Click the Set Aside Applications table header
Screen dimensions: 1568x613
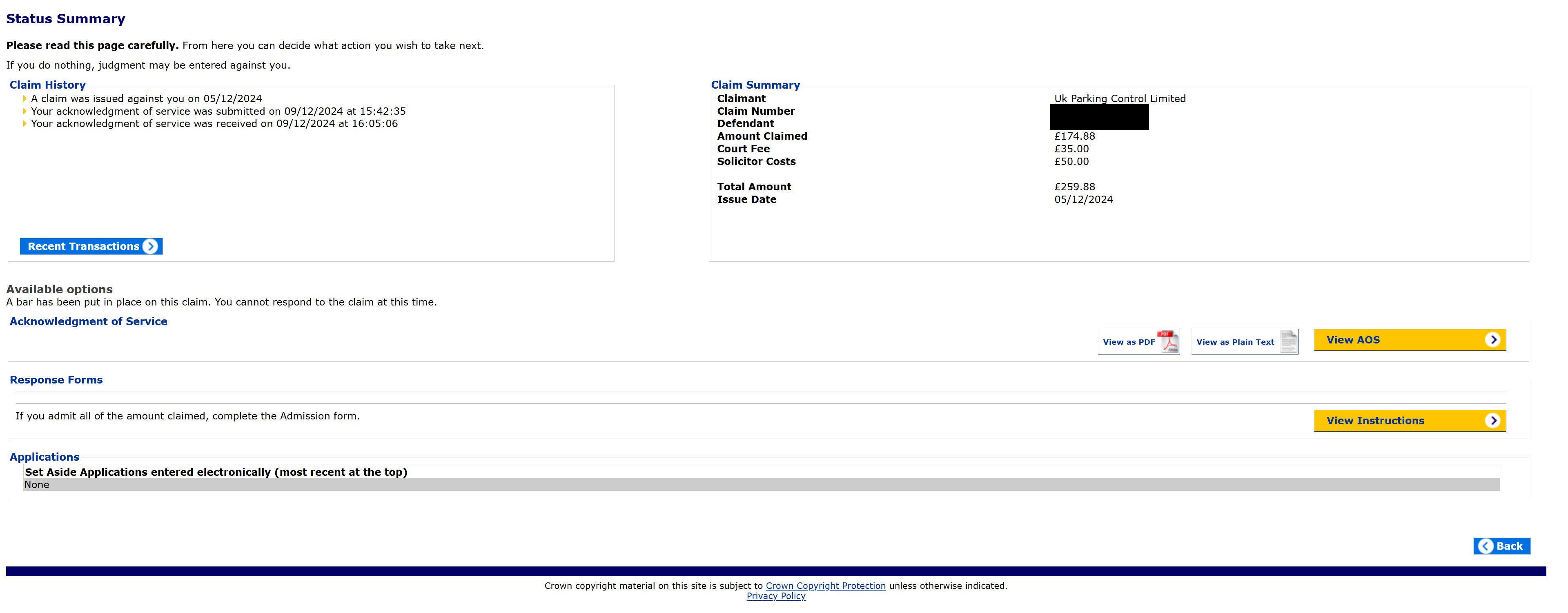[216, 472]
